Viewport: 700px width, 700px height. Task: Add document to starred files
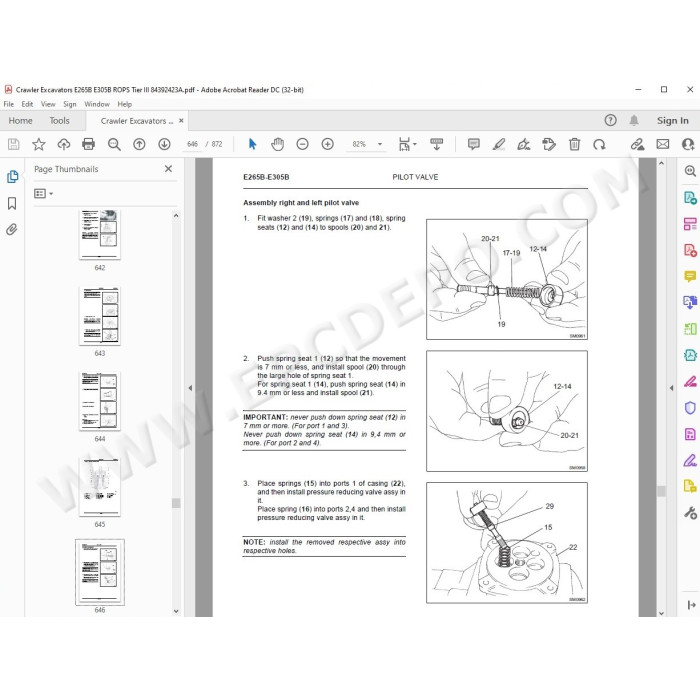coord(39,144)
